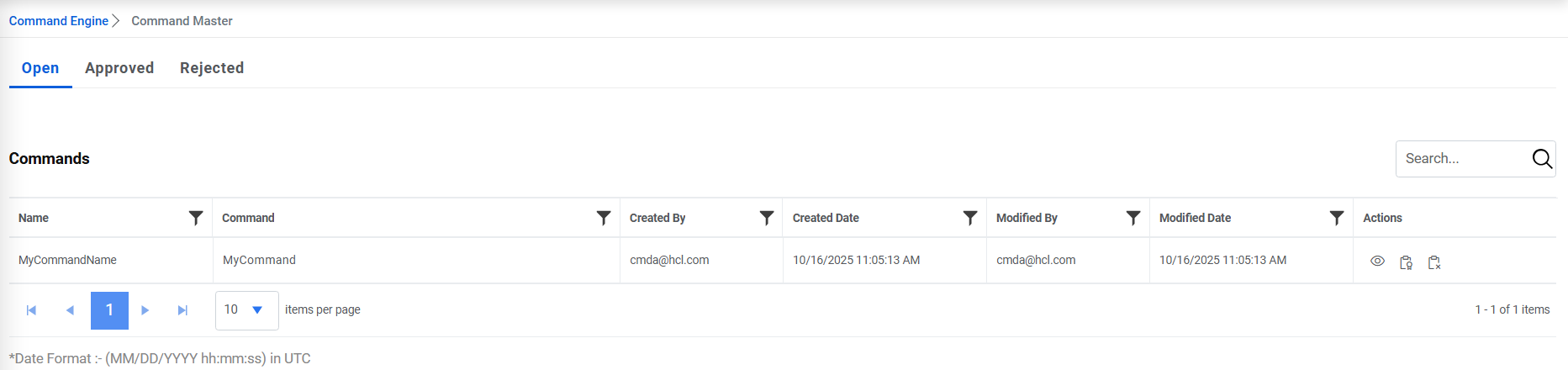The width and height of the screenshot is (1568, 370).
Task: Expand items per page dropdown
Action: 257,310
